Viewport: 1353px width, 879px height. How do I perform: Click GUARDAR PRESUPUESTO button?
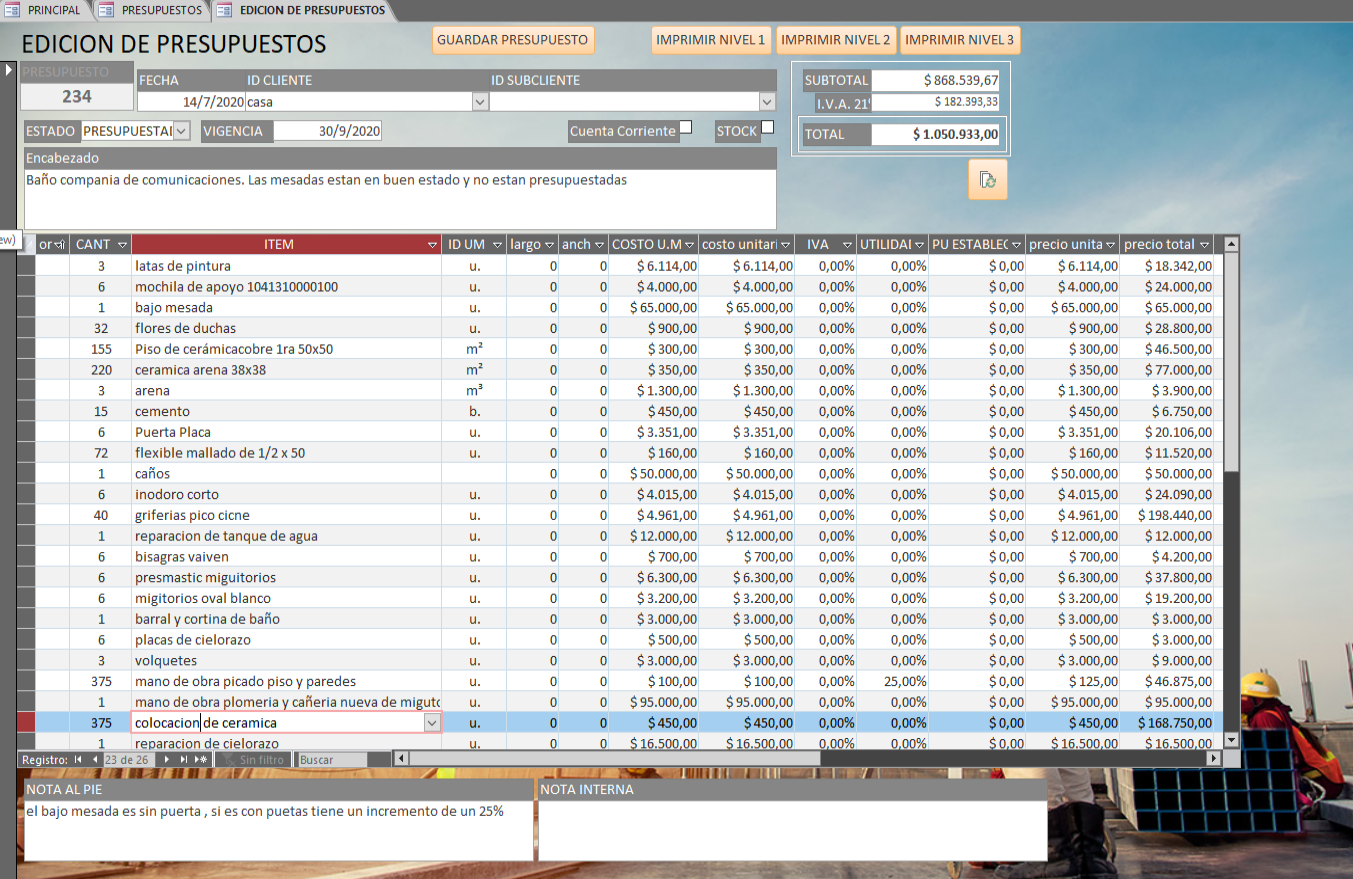(513, 40)
